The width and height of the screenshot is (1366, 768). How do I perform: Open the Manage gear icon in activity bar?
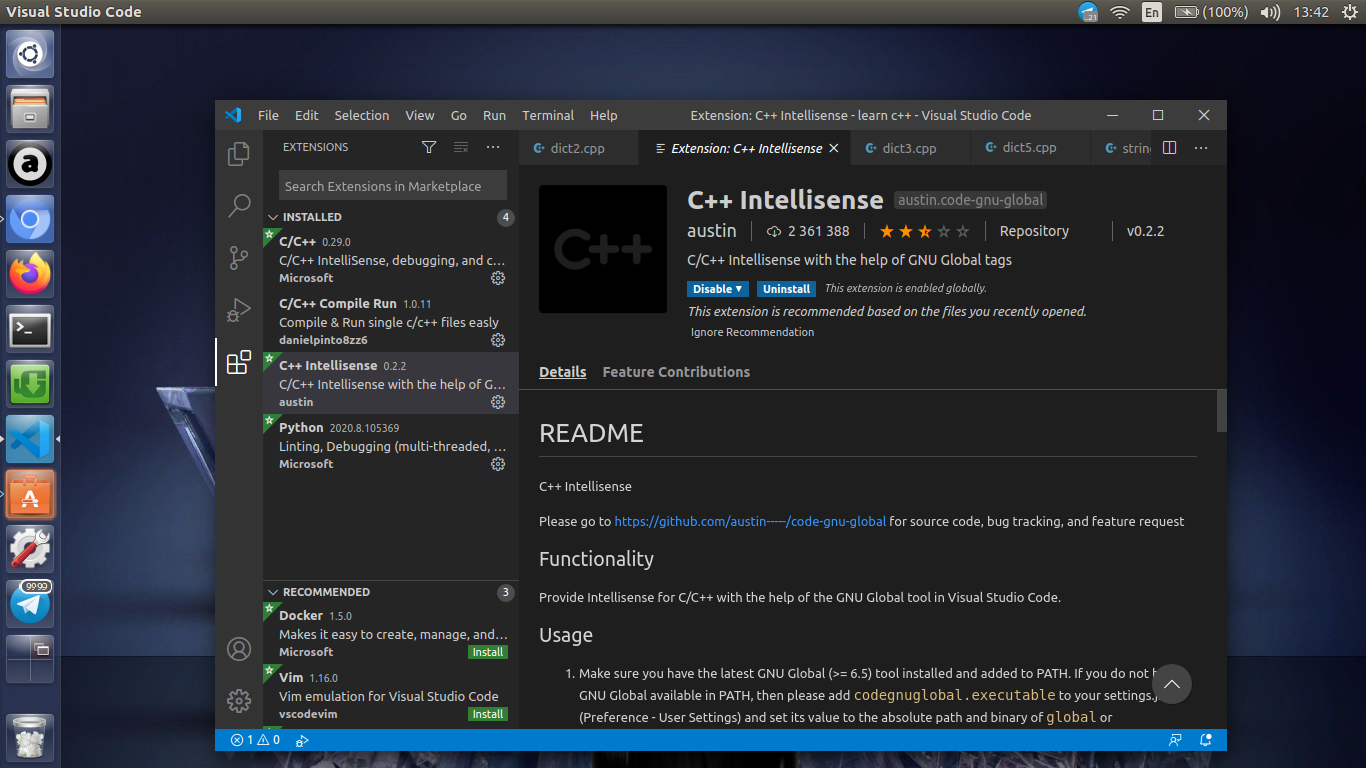[239, 701]
